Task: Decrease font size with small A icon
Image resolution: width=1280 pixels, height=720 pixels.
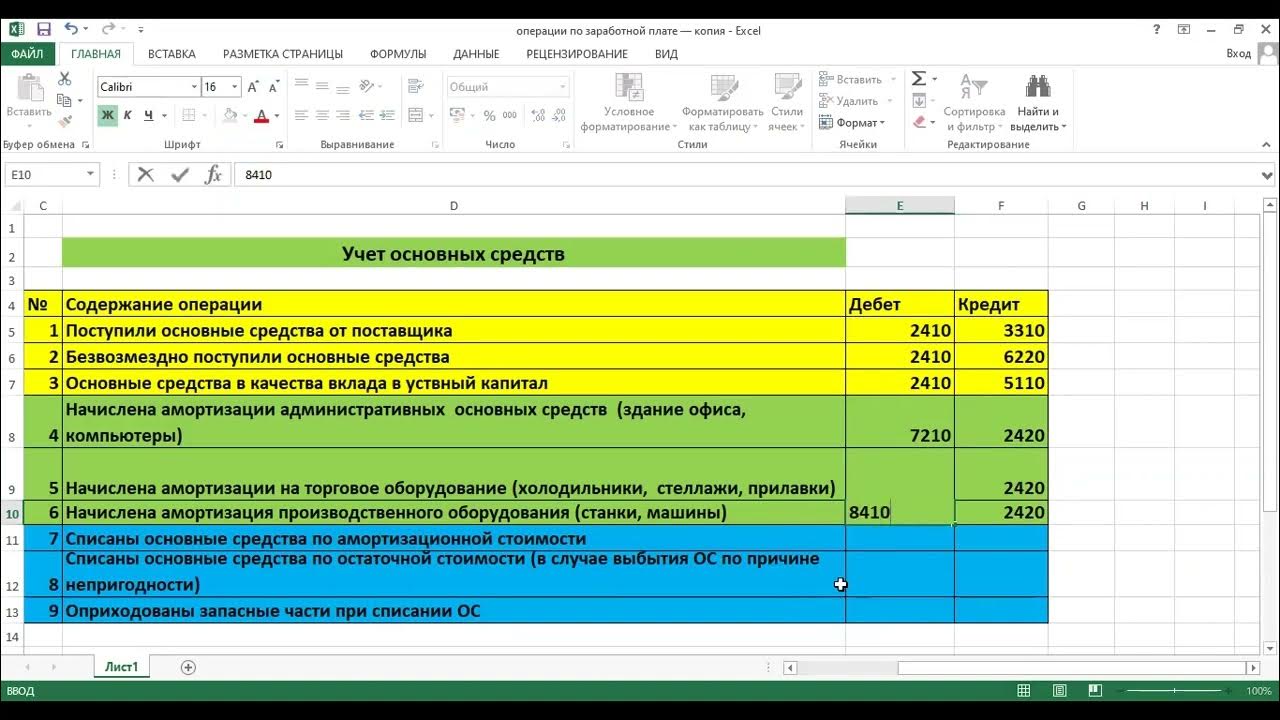Action: pos(274,87)
